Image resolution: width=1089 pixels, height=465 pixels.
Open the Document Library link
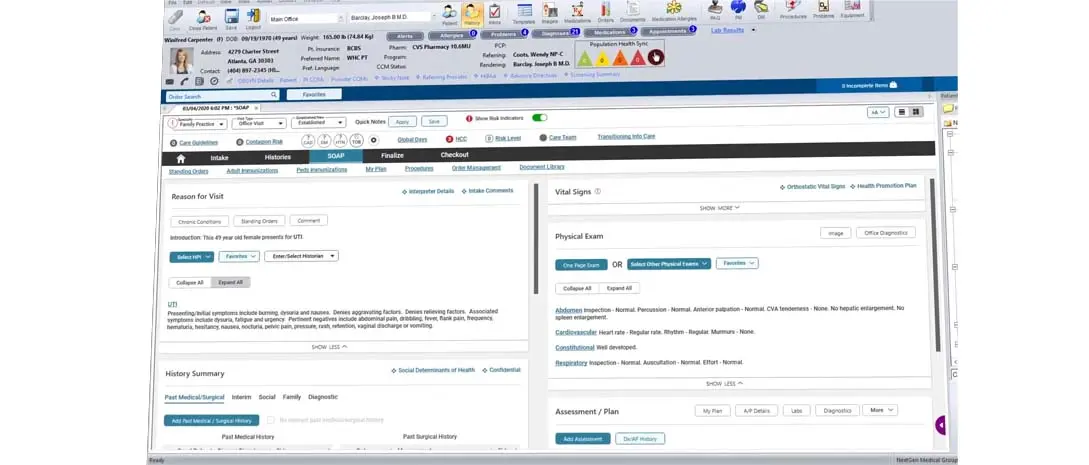542,167
